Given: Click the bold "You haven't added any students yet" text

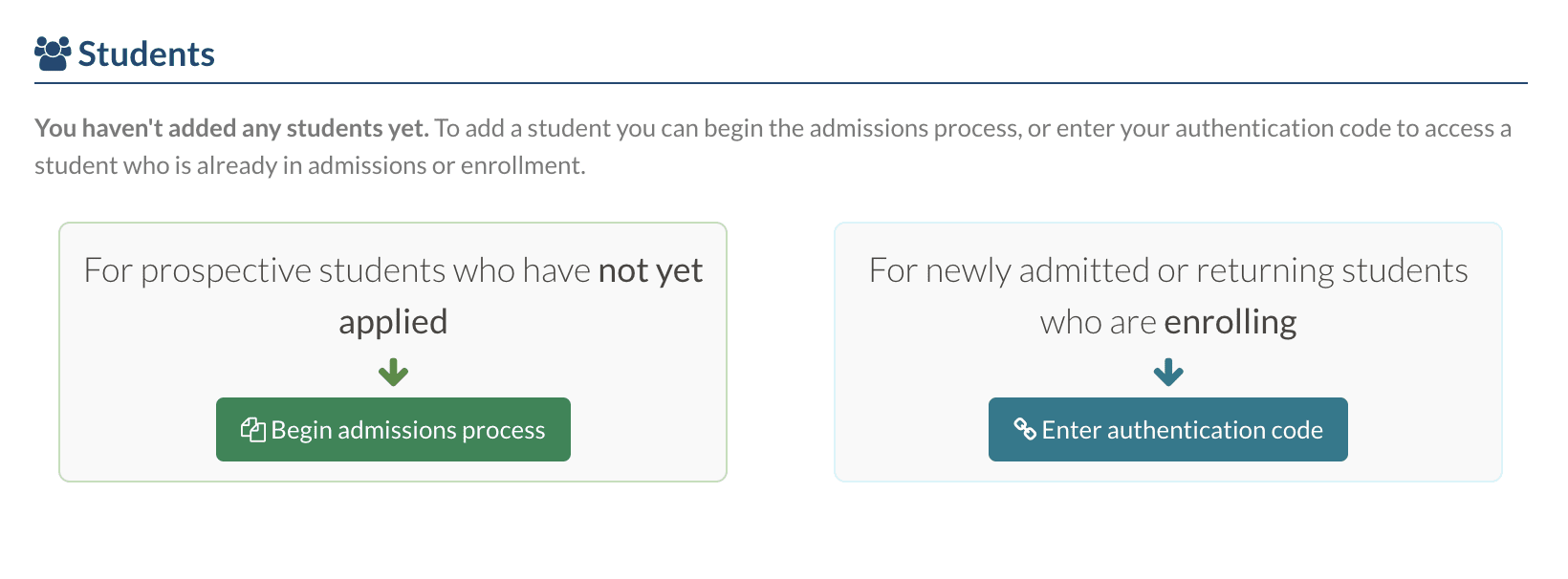Looking at the screenshot, I should pos(231,128).
